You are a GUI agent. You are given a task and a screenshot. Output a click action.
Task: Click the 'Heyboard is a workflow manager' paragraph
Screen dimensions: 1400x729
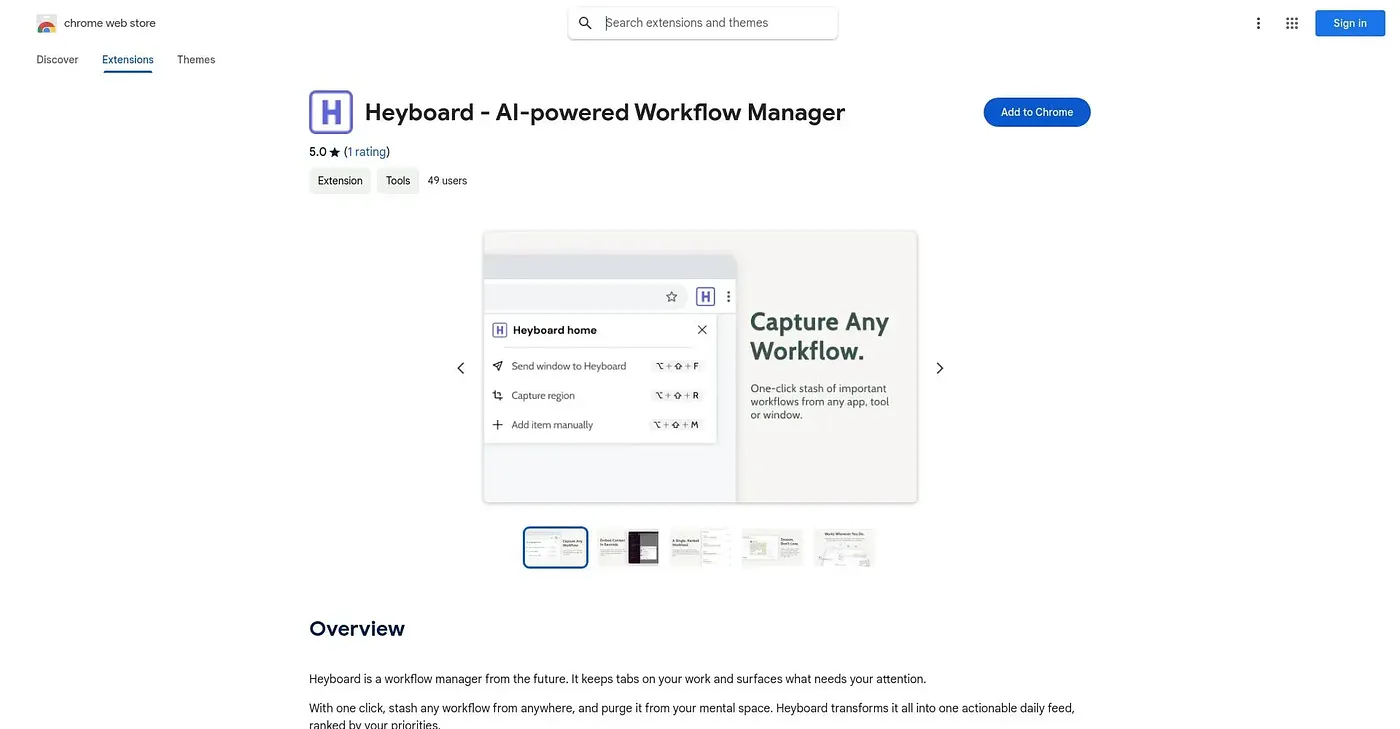click(618, 679)
